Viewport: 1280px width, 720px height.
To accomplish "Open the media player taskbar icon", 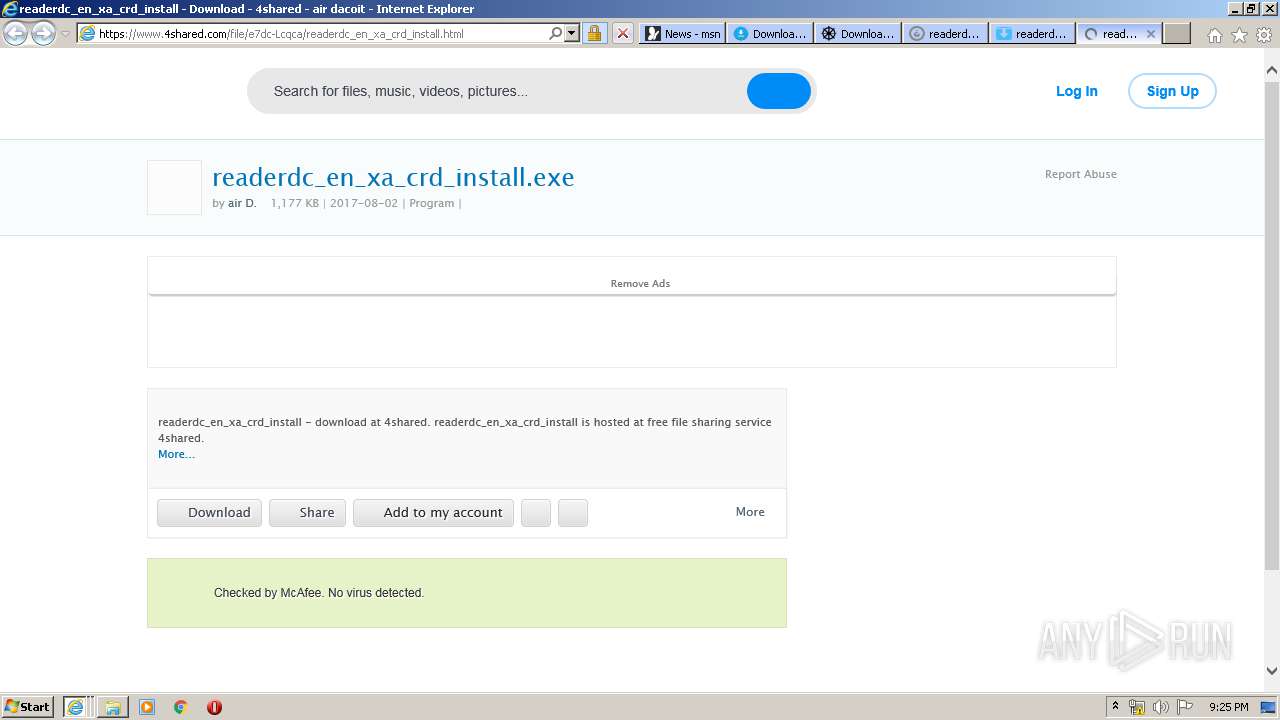I will coord(147,707).
